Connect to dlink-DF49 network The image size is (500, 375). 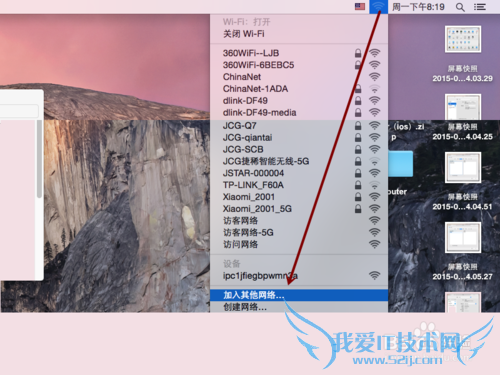click(x=299, y=101)
